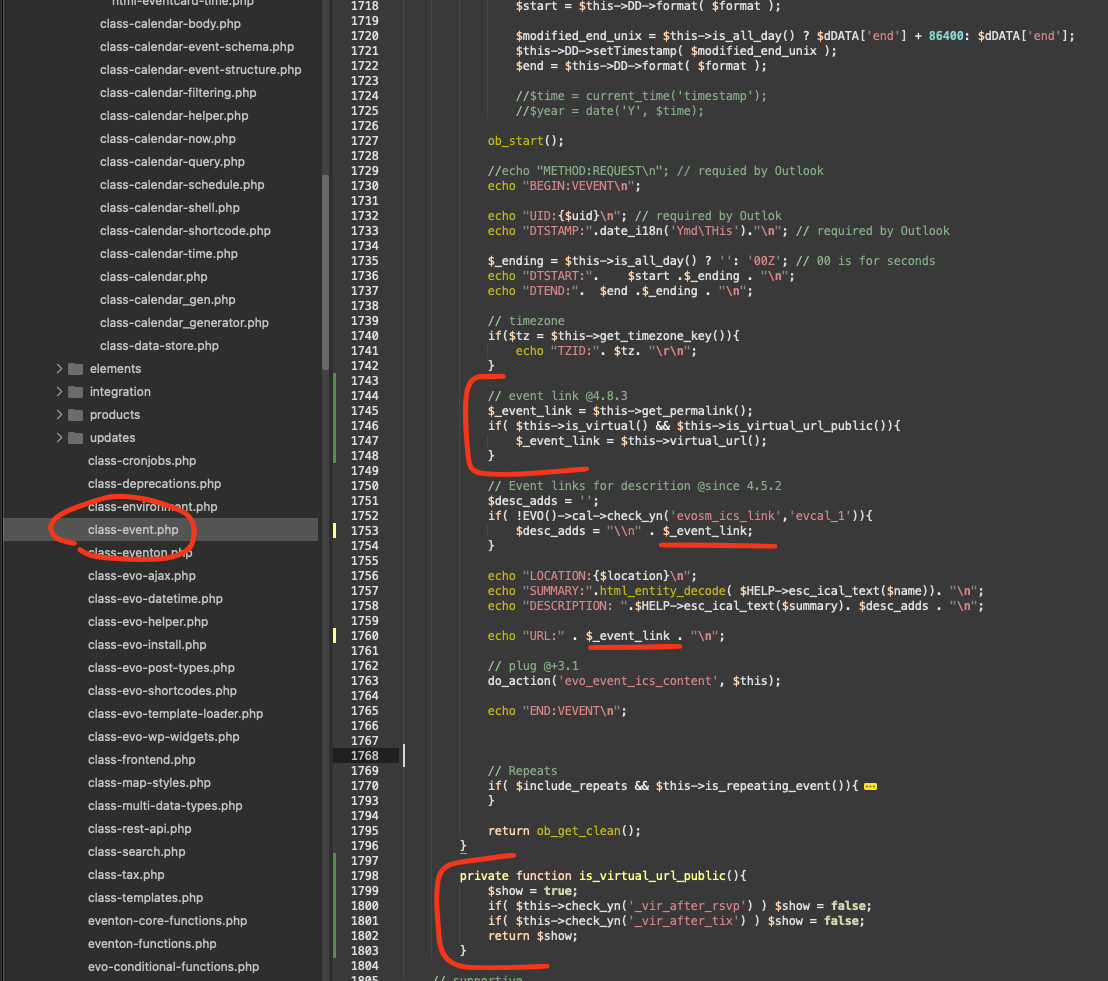Viewport: 1108px width, 981px height.
Task: Open class-data-store.php
Action: pyautogui.click(x=159, y=346)
